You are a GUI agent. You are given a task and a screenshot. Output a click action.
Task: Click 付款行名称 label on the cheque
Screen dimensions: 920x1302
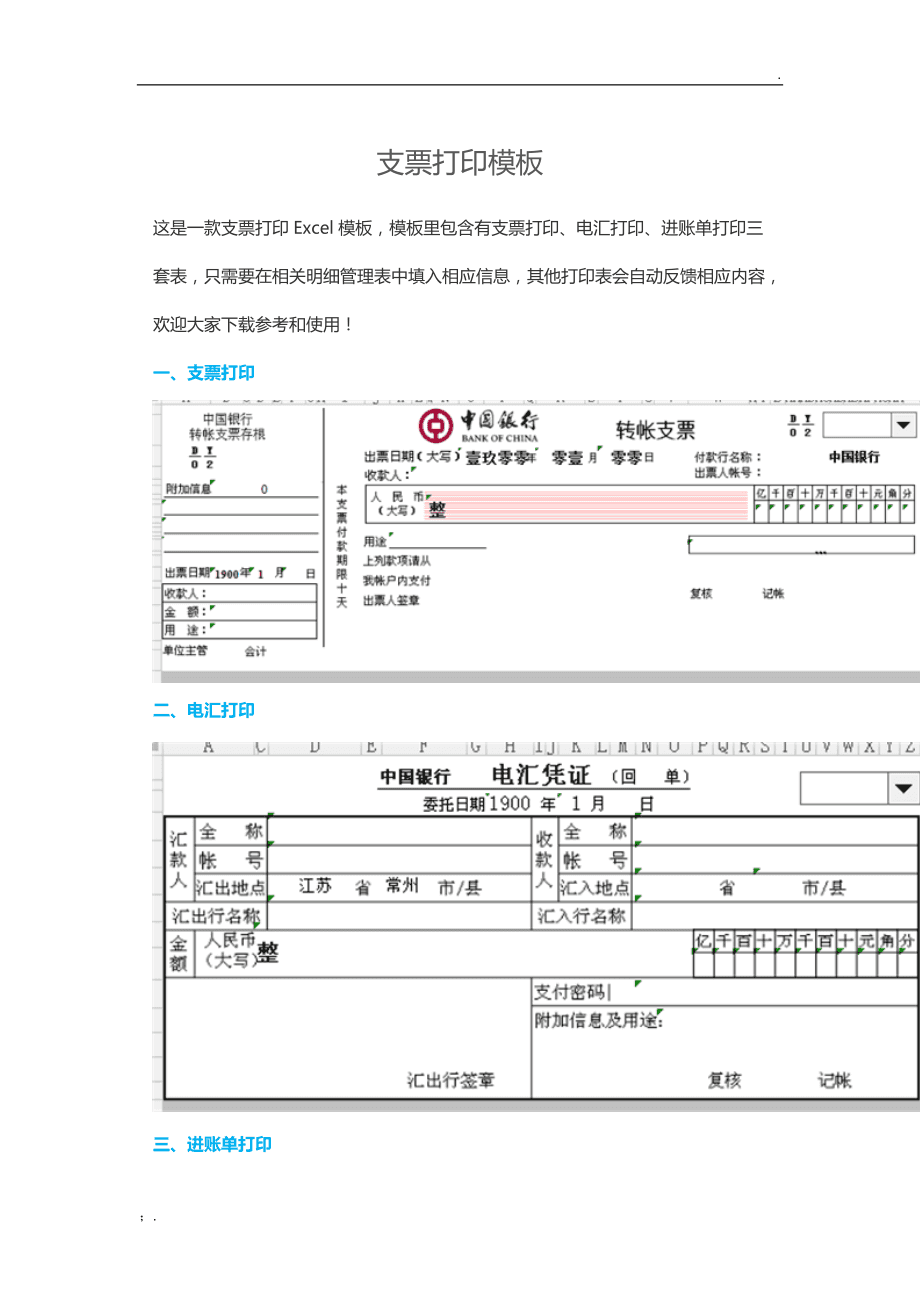click(x=727, y=457)
